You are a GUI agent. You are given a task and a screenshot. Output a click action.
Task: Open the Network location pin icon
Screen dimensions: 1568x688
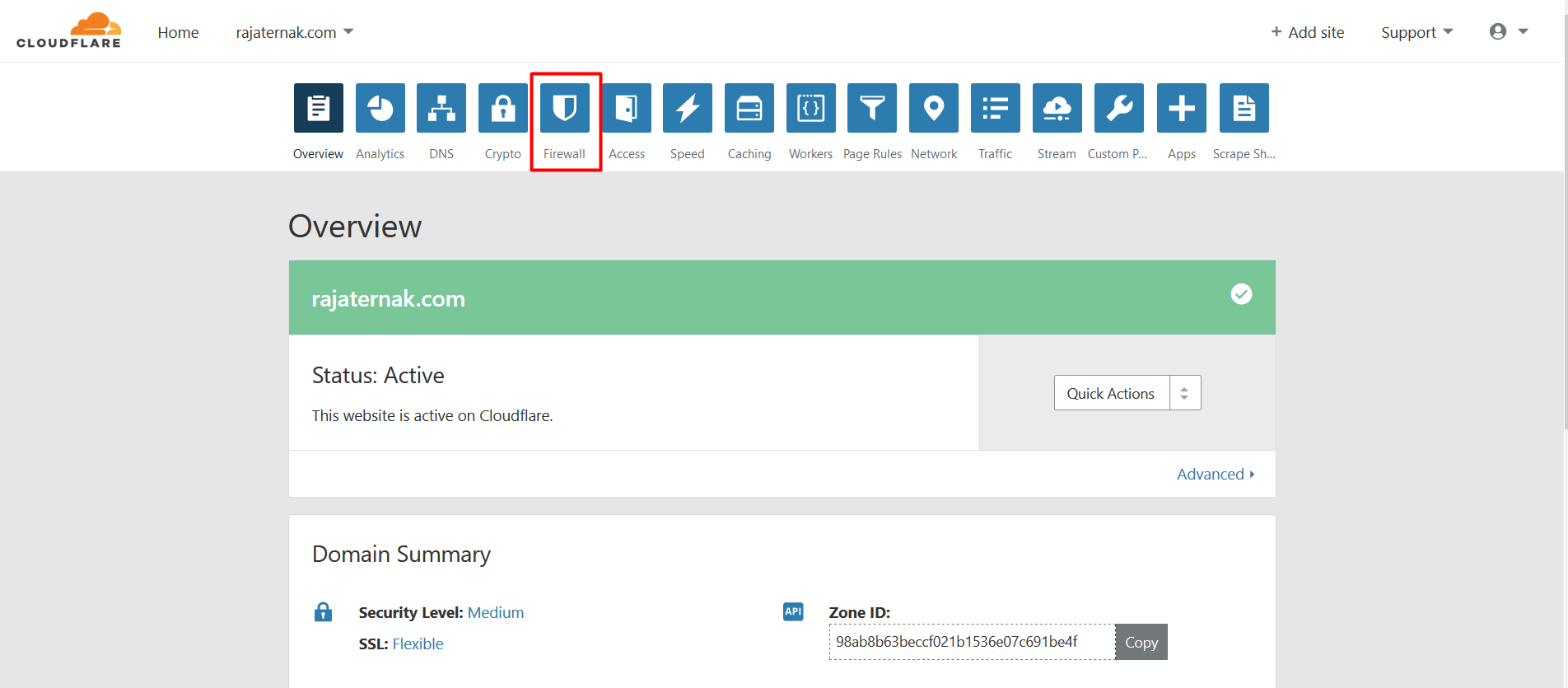click(934, 108)
